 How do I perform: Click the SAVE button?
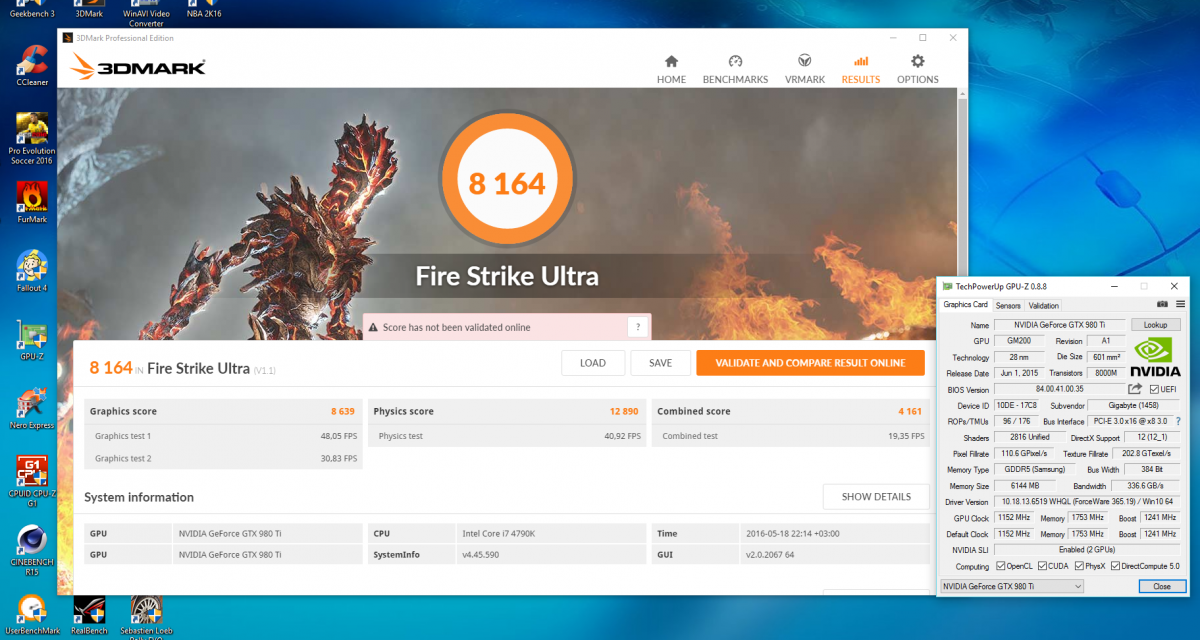661,363
